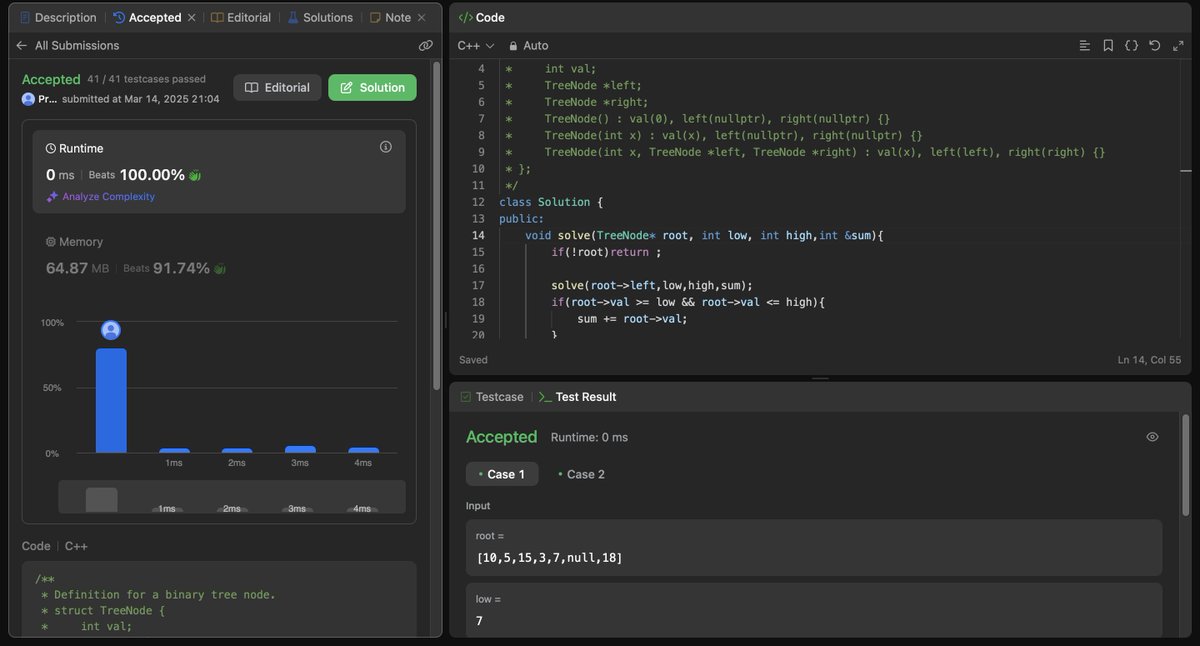Click '41 / 41 testcases passed' text
This screenshot has height=646, width=1200.
[146, 79]
